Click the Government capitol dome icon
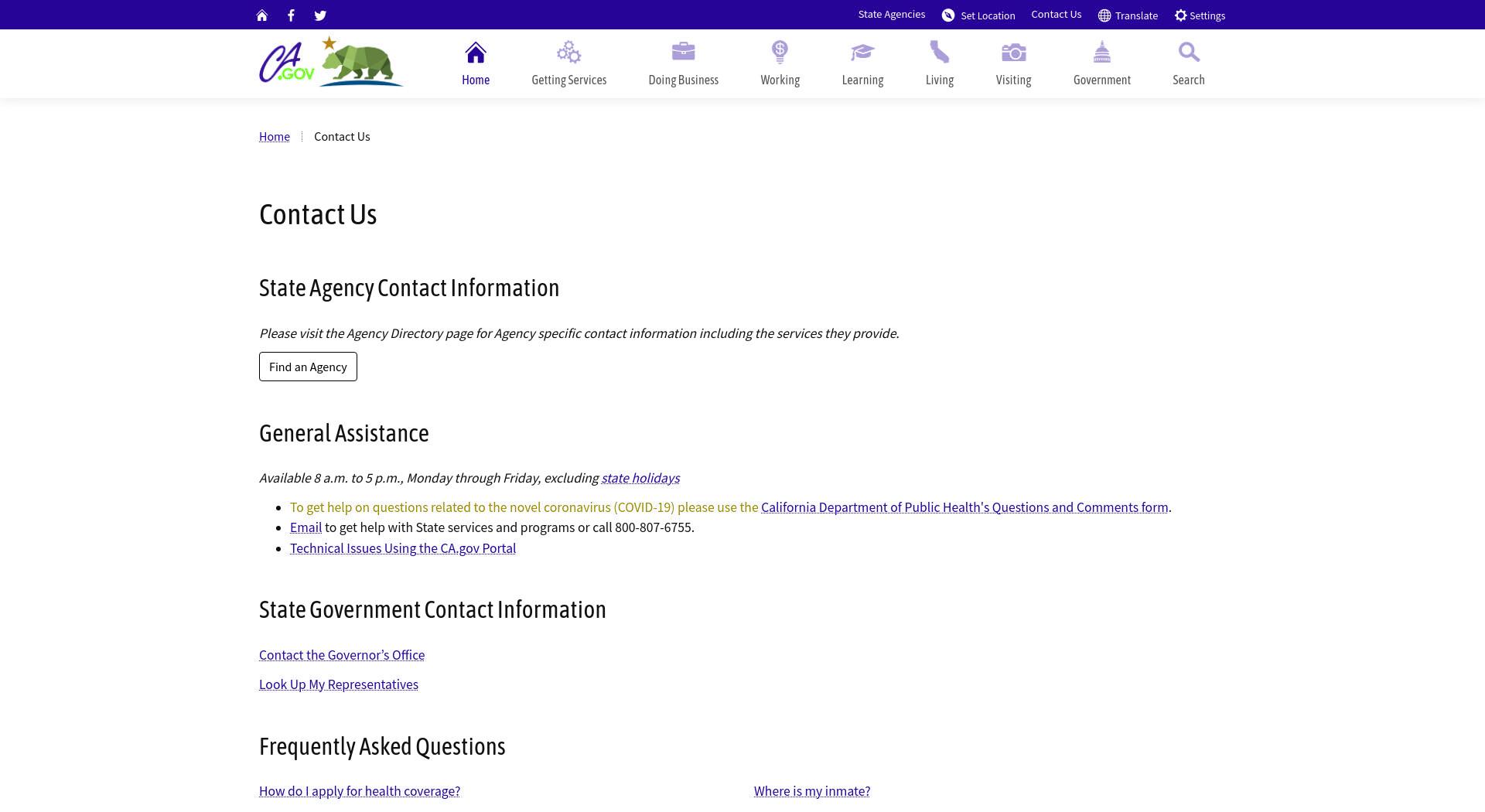 [x=1102, y=52]
